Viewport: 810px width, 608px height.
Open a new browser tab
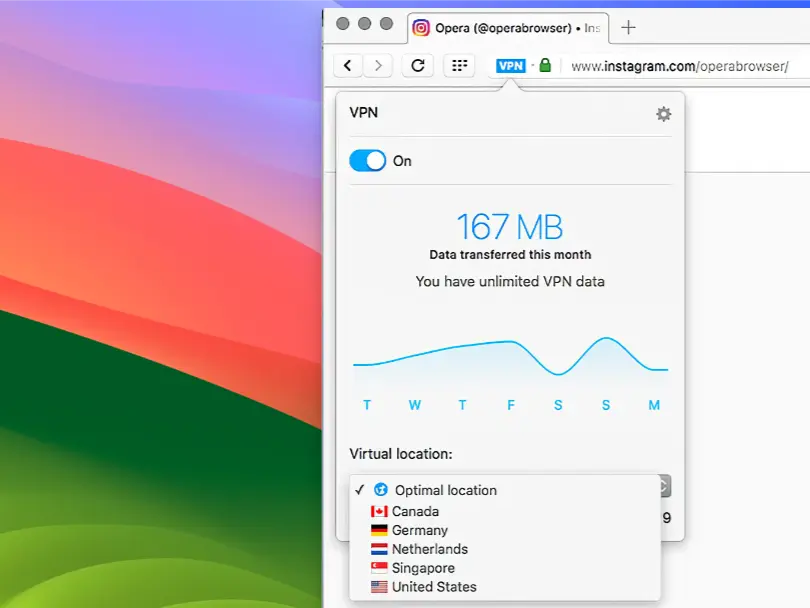(x=628, y=28)
